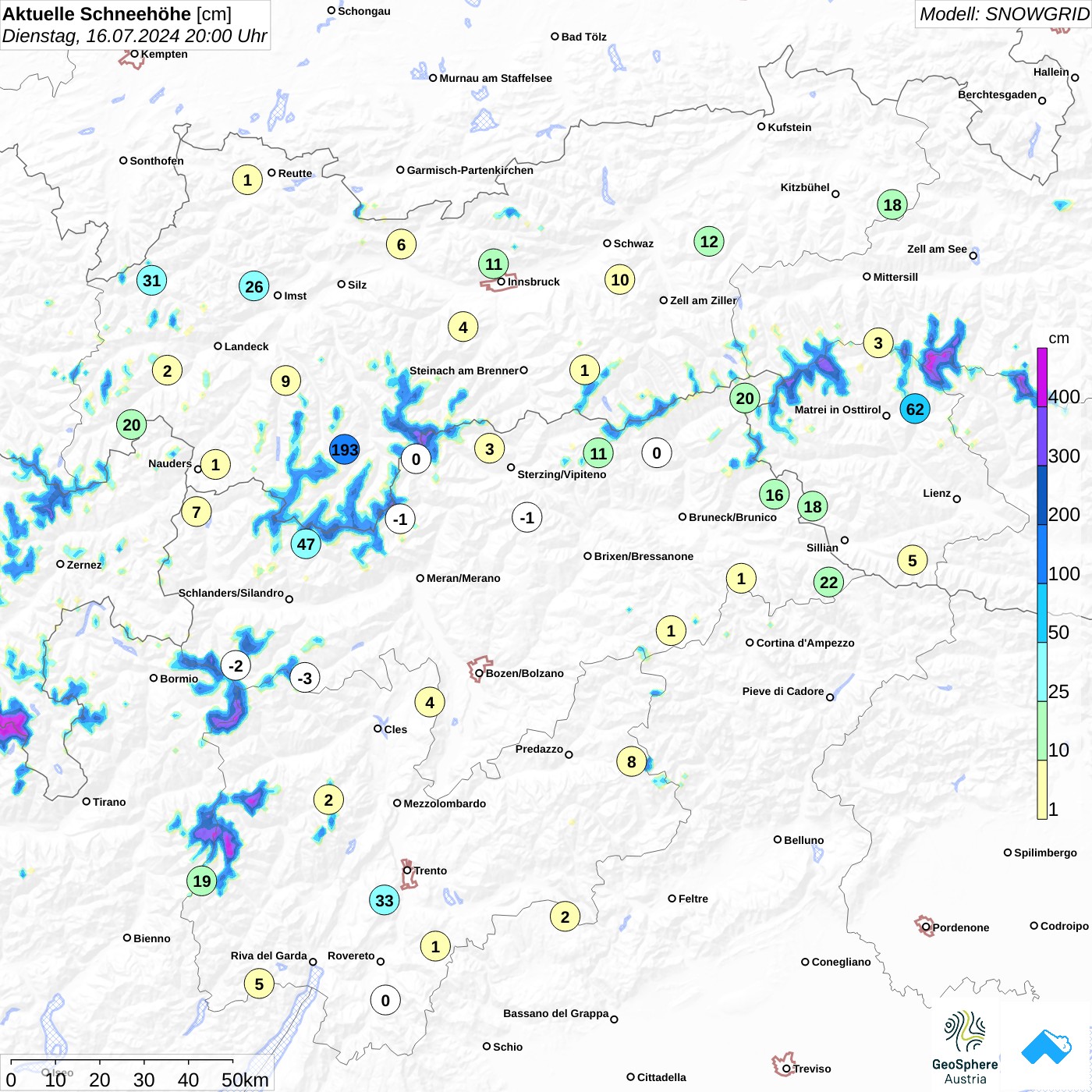Screen dimensions: 1092x1092
Task: Select the 11 cm marker above Innsbruck
Action: pos(494,264)
